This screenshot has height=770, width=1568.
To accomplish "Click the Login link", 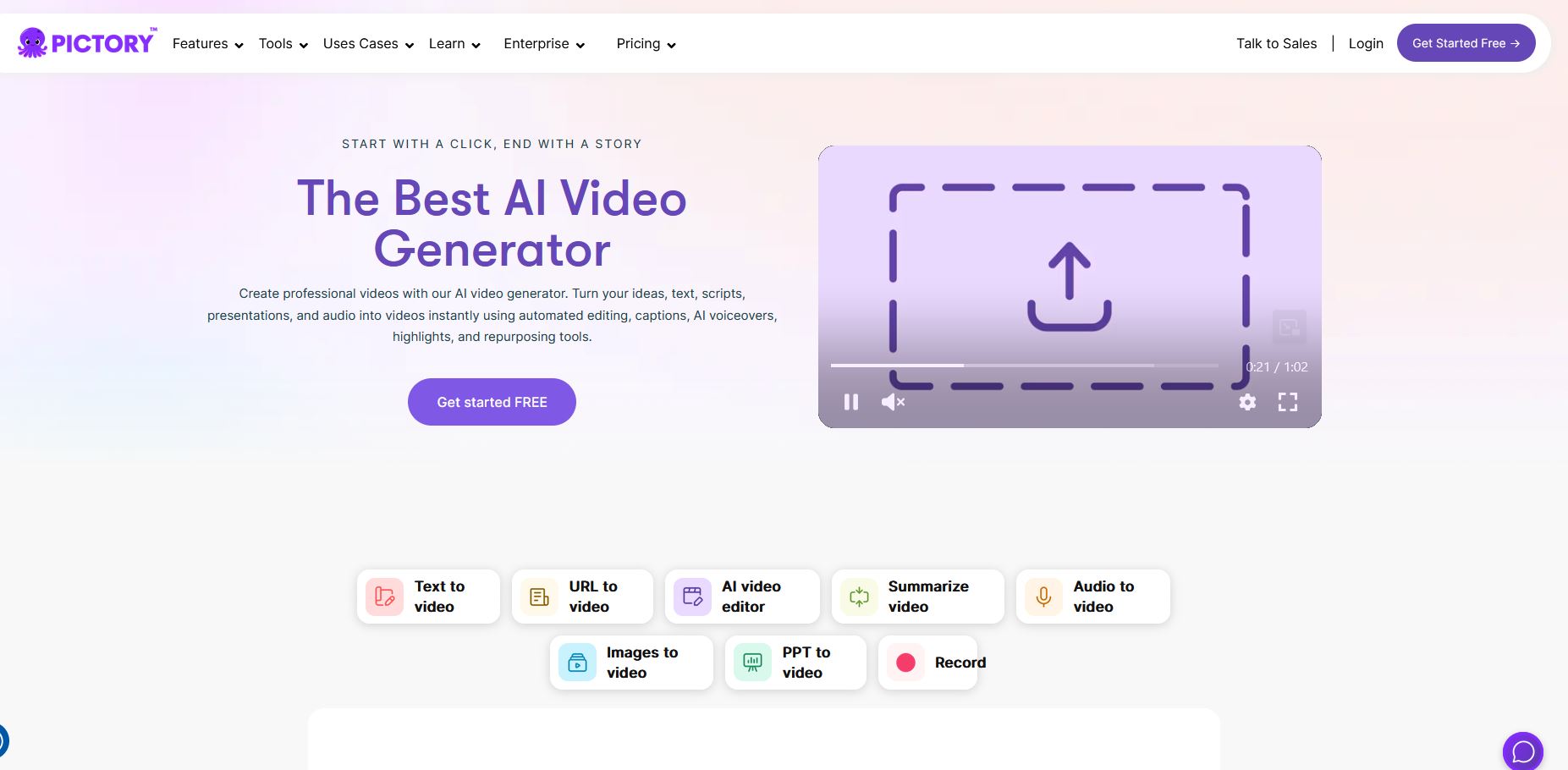I will pyautogui.click(x=1365, y=44).
